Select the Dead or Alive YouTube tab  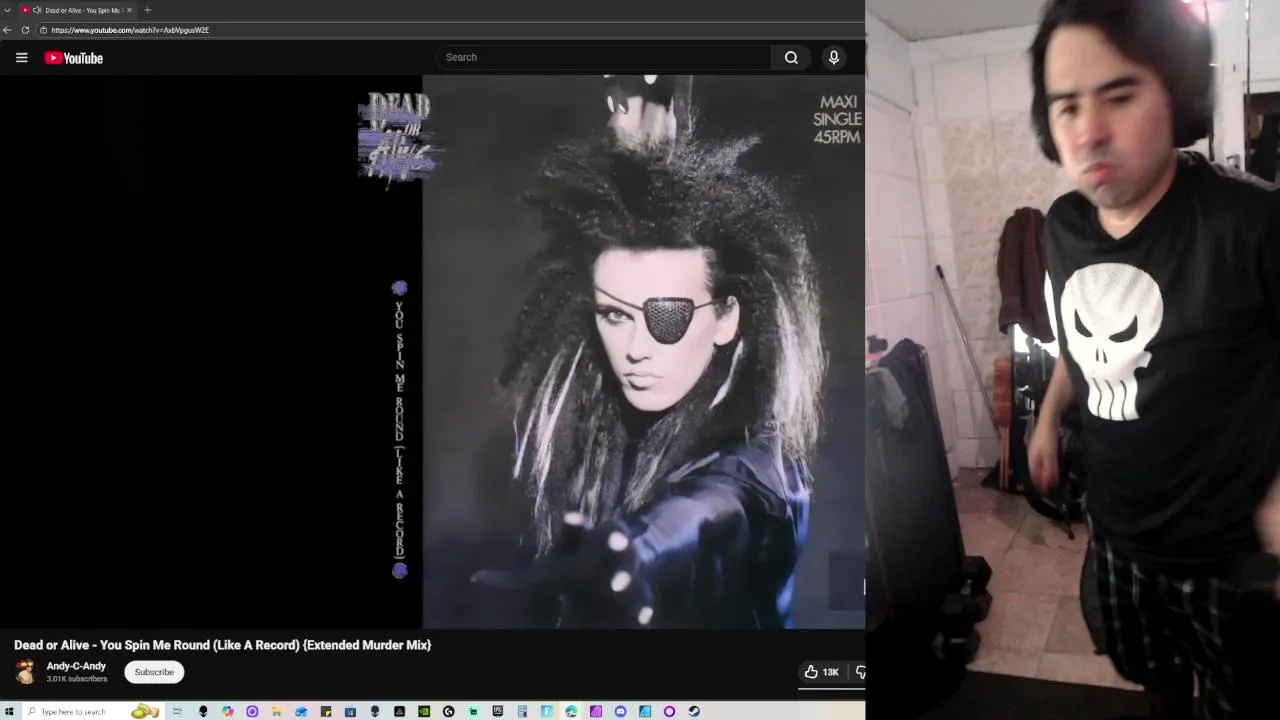pyautogui.click(x=76, y=10)
